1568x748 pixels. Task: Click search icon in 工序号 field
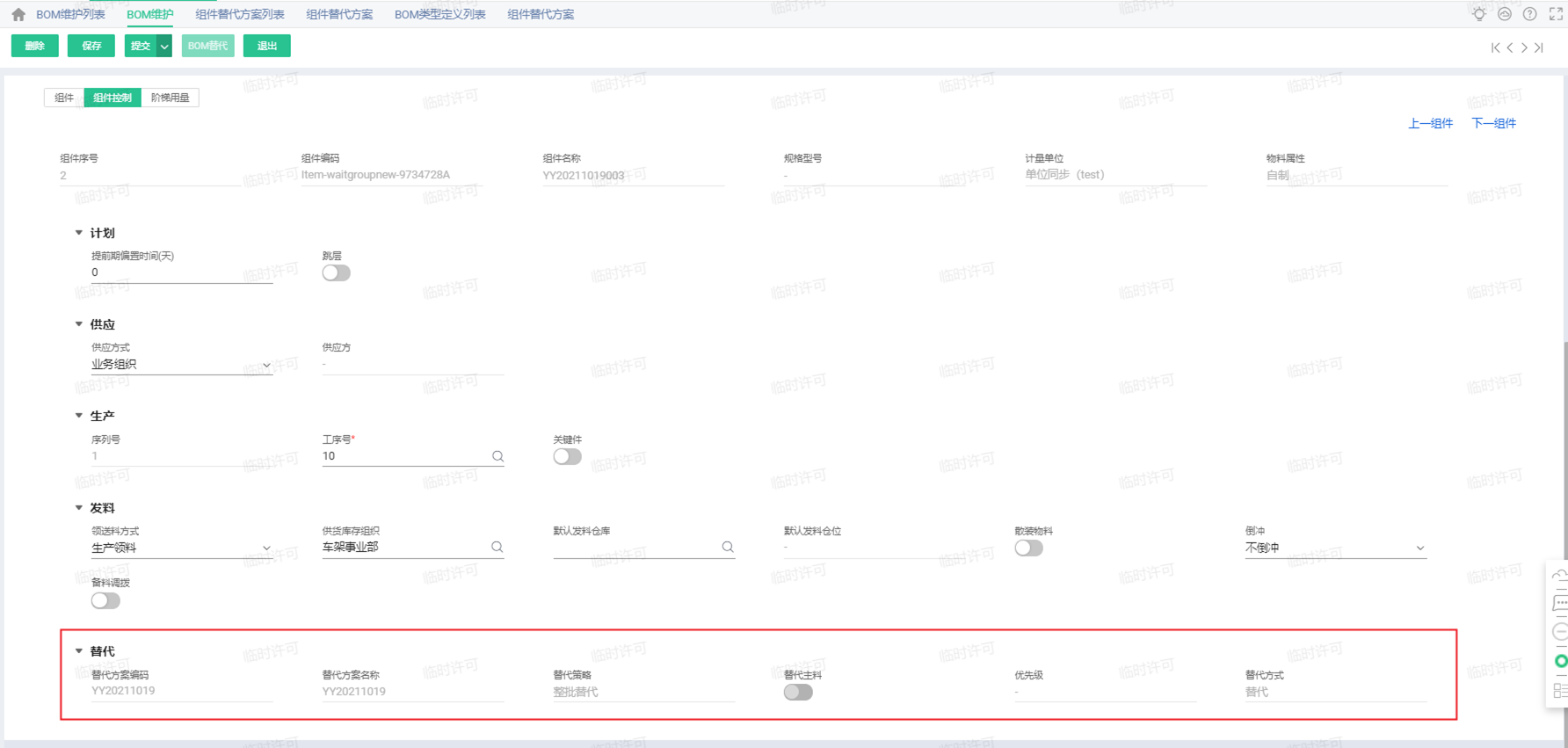click(497, 456)
